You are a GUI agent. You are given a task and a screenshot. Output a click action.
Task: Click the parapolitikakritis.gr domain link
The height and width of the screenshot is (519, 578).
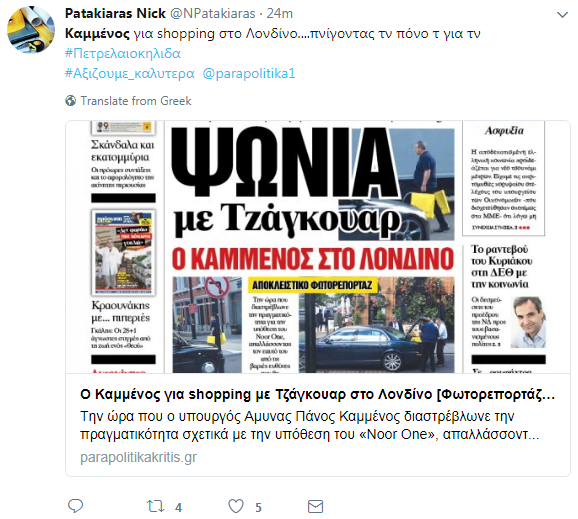tap(139, 457)
